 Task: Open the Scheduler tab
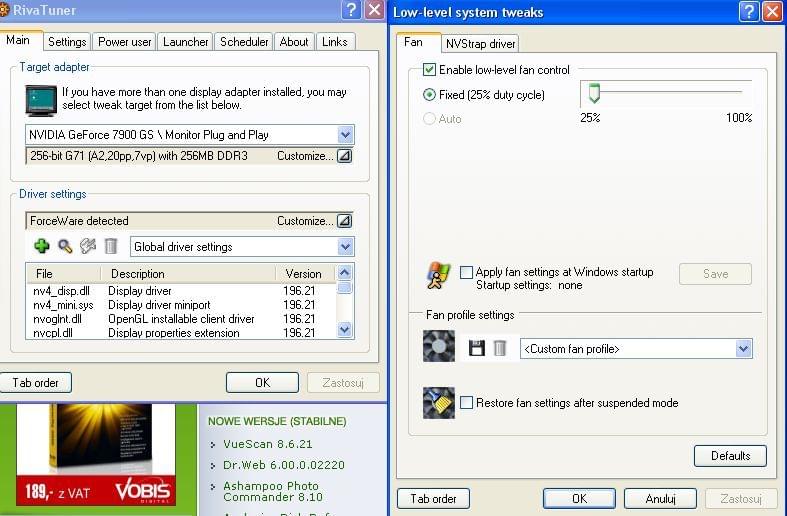pyautogui.click(x=244, y=42)
